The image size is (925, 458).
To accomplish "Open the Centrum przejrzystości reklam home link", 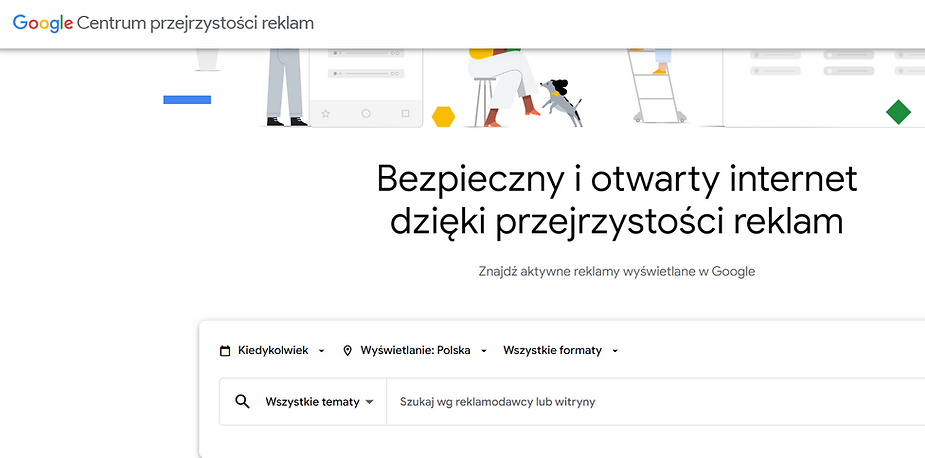I will click(195, 24).
